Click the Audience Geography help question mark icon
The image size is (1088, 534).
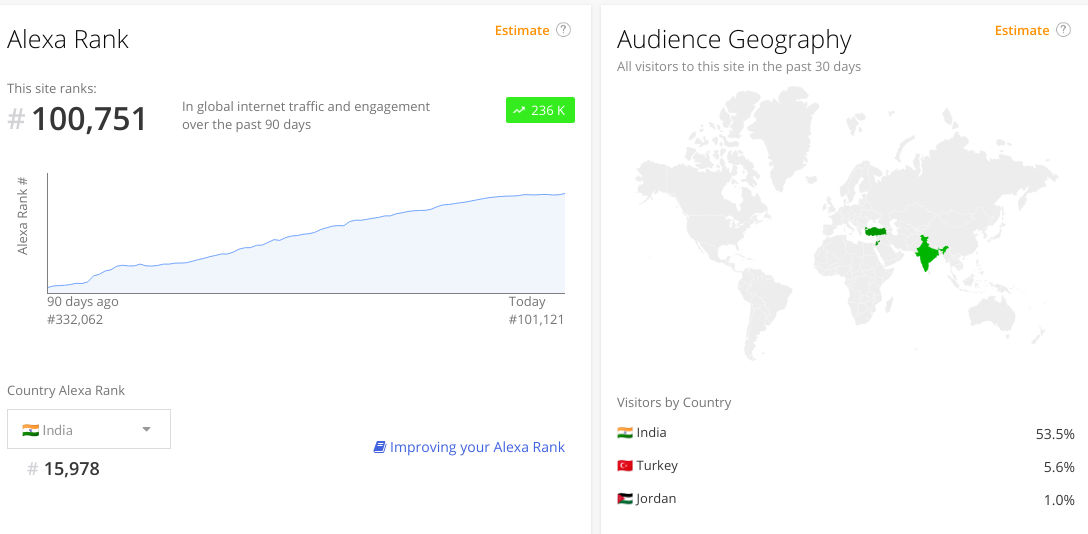[x=1063, y=30]
